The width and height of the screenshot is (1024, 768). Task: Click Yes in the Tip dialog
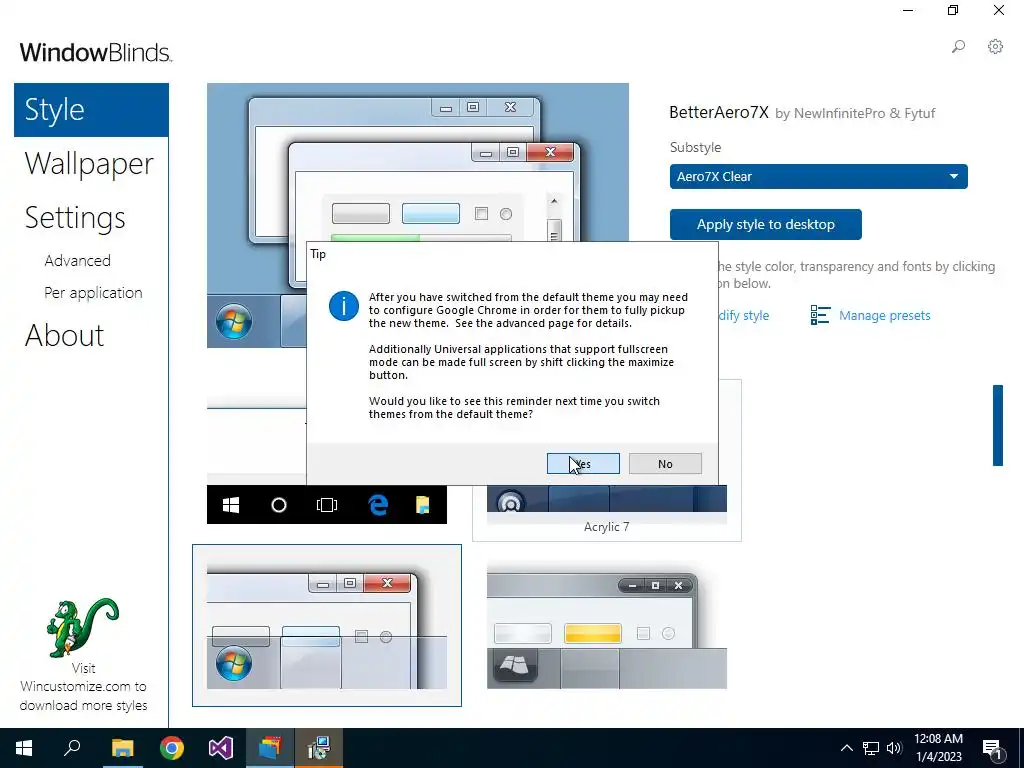(x=583, y=464)
